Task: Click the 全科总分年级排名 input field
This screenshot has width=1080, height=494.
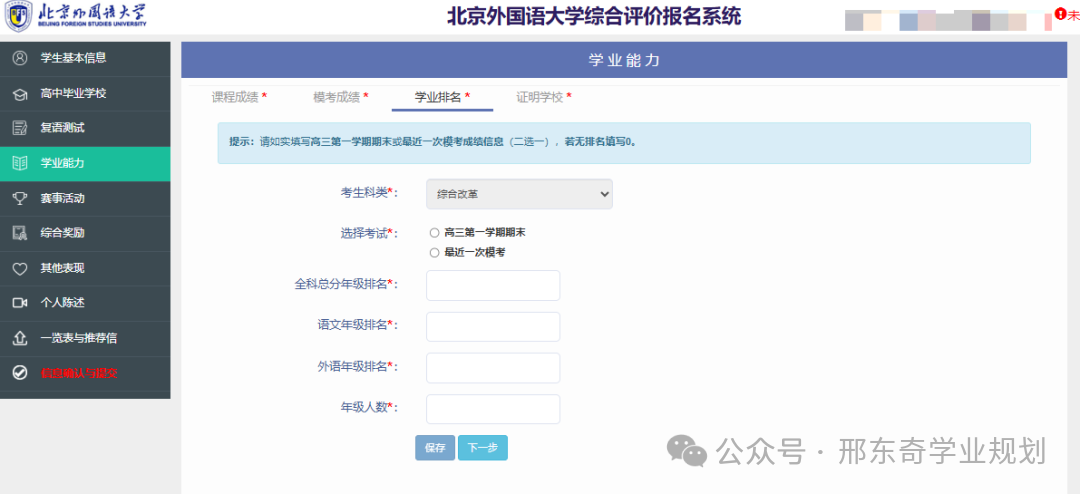Action: [x=493, y=285]
